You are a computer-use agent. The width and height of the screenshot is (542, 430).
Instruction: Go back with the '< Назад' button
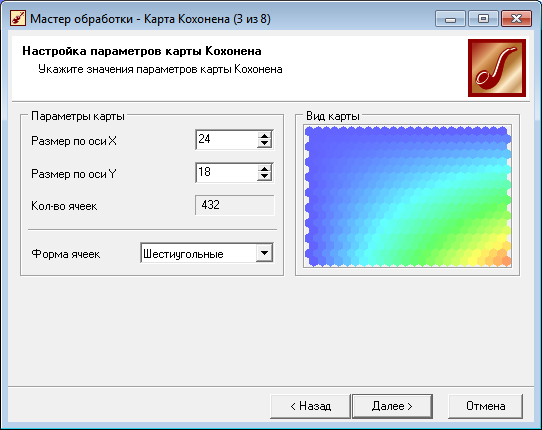coord(310,406)
